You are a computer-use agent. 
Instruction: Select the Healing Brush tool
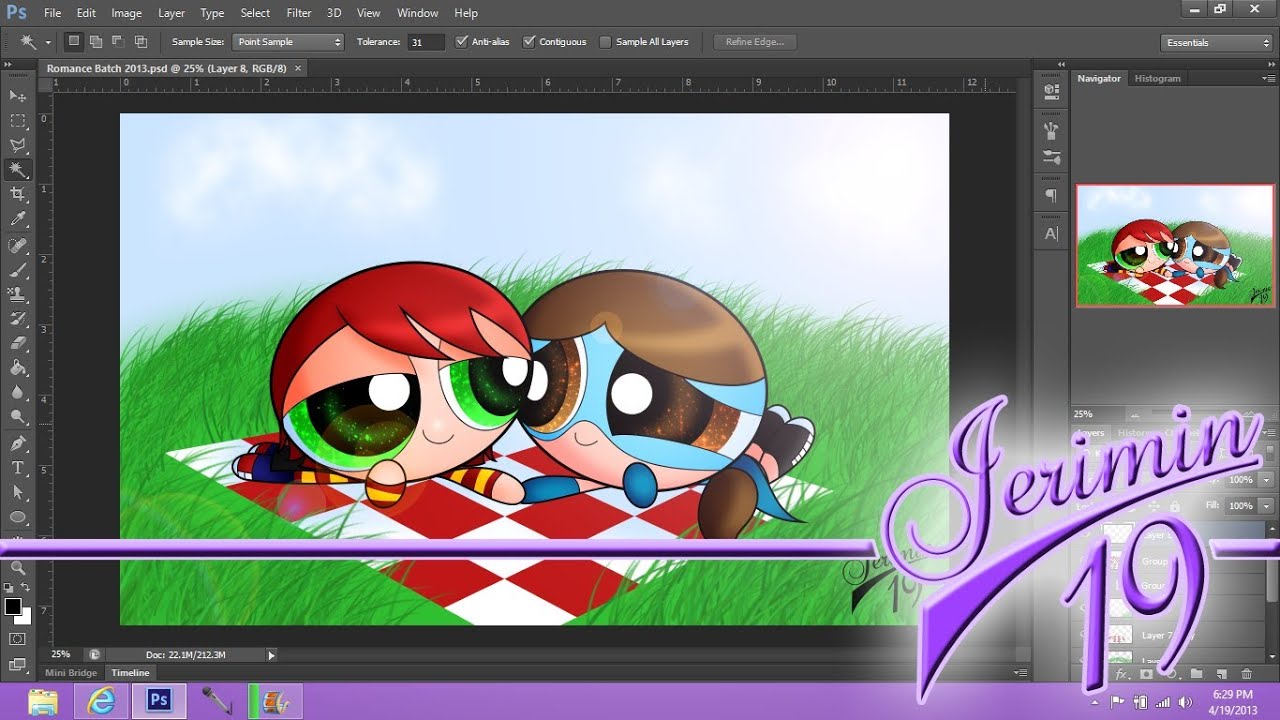click(18, 245)
